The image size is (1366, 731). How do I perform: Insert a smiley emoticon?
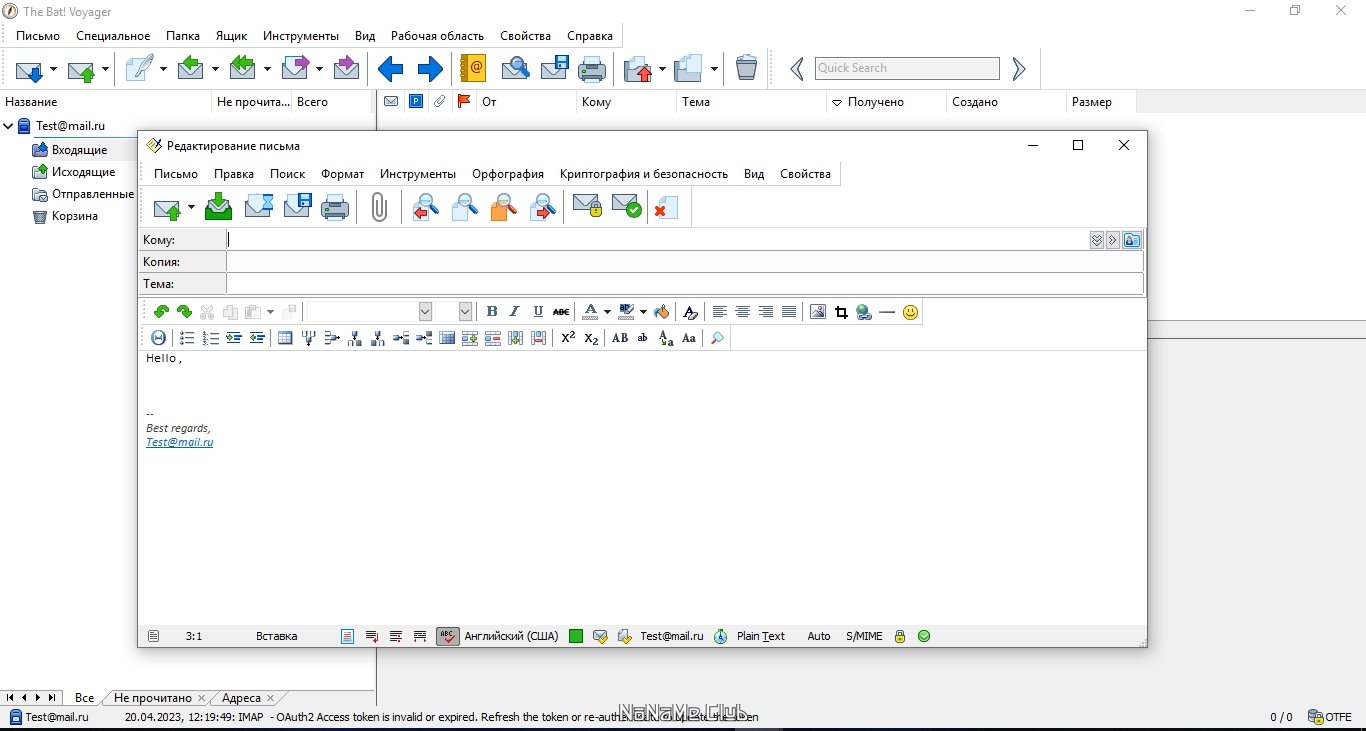[910, 312]
